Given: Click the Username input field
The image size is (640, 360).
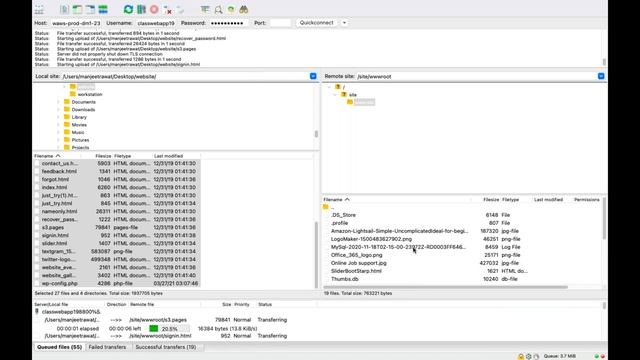Looking at the screenshot, I should pos(156,23).
